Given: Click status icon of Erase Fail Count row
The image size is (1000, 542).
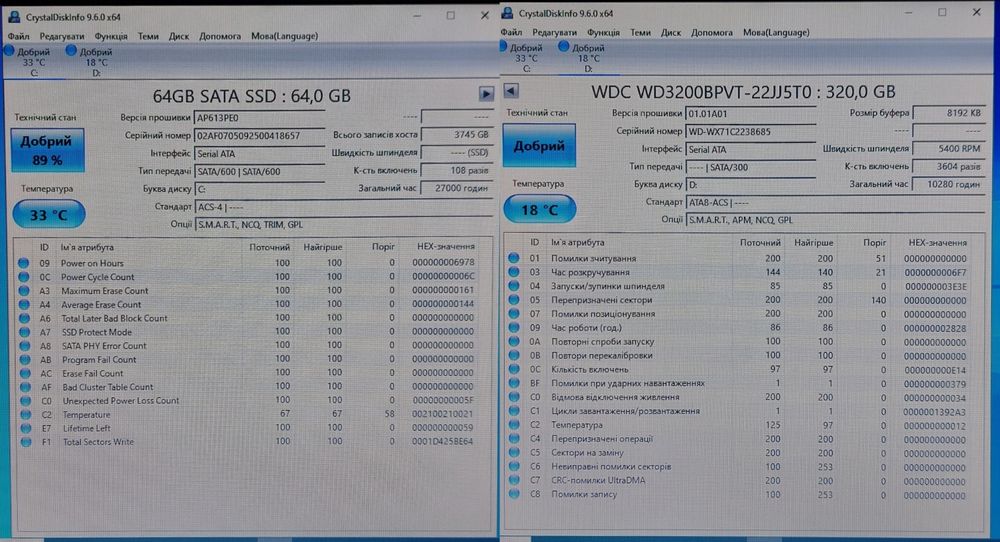Looking at the screenshot, I should click(25, 374).
